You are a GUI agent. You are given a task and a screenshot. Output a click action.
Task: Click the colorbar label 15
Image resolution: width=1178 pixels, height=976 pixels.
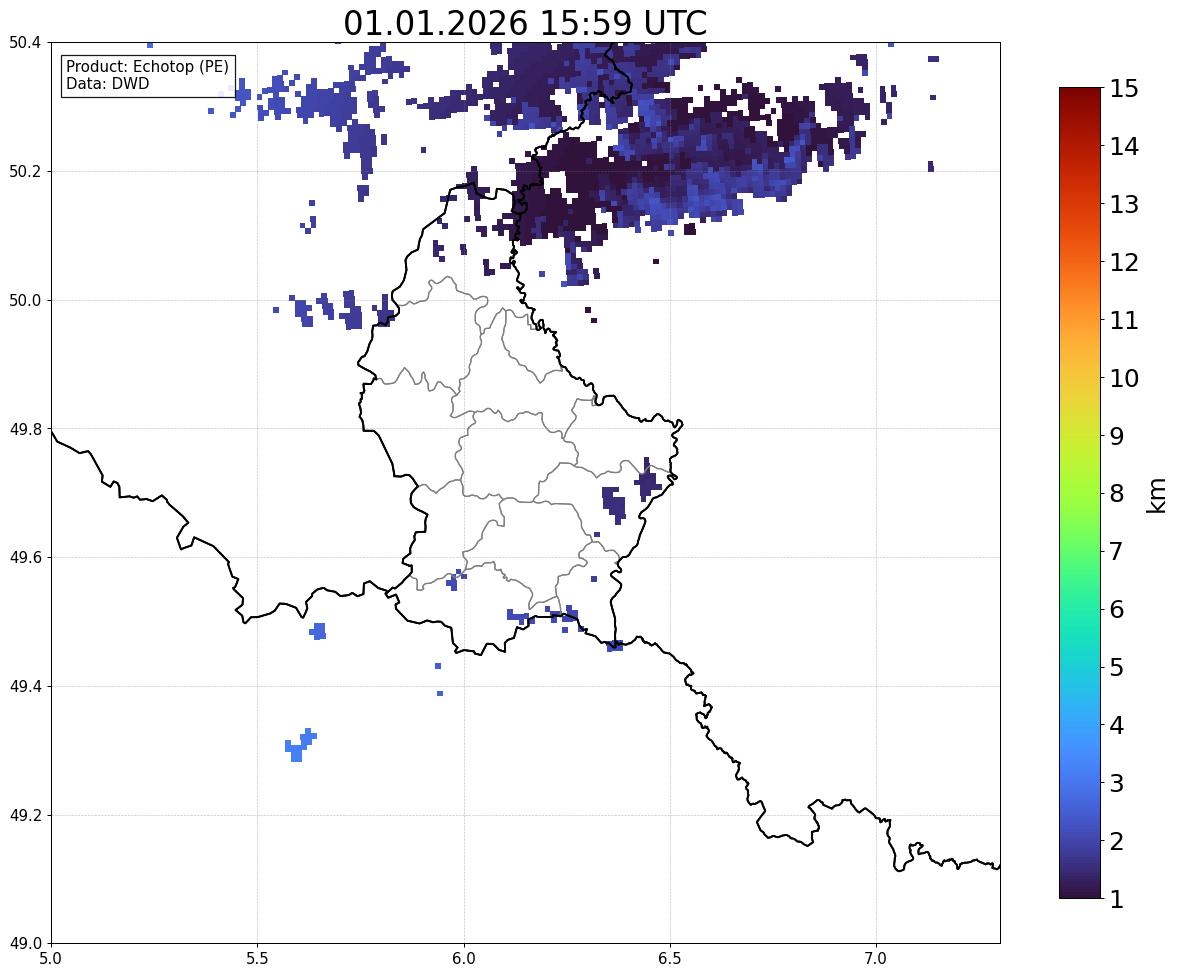pyautogui.click(x=1124, y=89)
